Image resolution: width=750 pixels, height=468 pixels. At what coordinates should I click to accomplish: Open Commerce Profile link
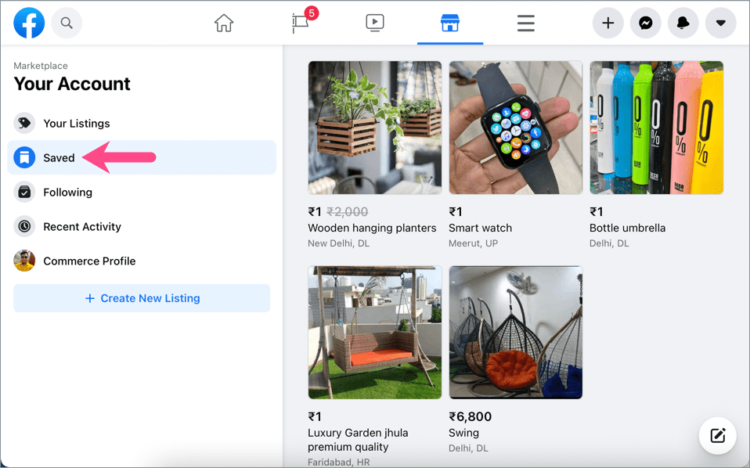tap(89, 261)
